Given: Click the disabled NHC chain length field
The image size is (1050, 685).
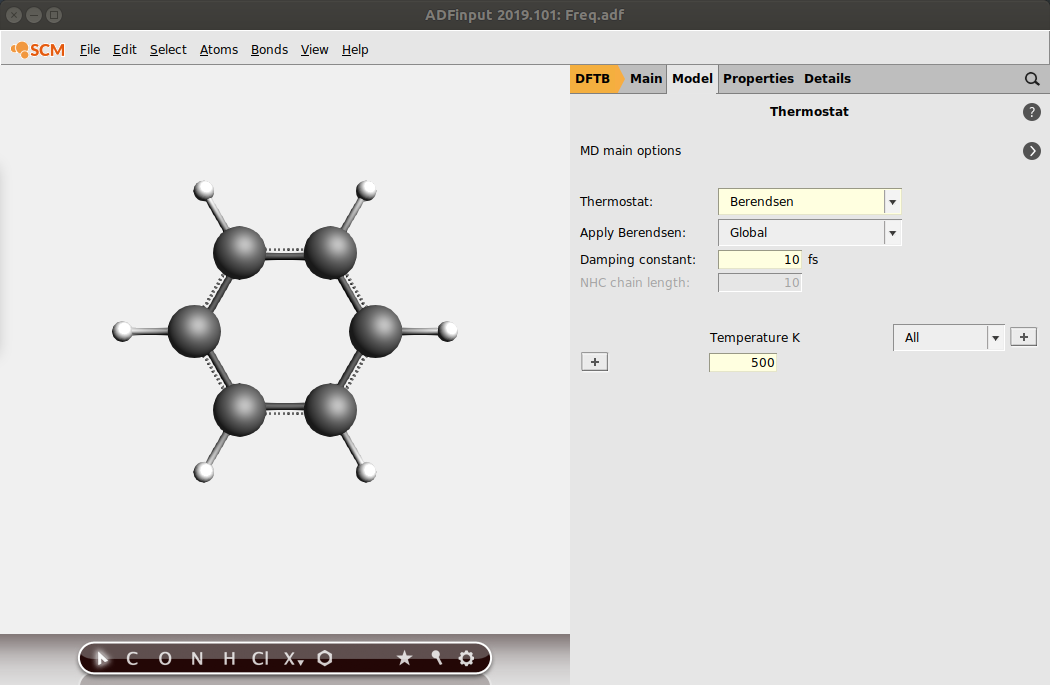Looking at the screenshot, I should (759, 283).
